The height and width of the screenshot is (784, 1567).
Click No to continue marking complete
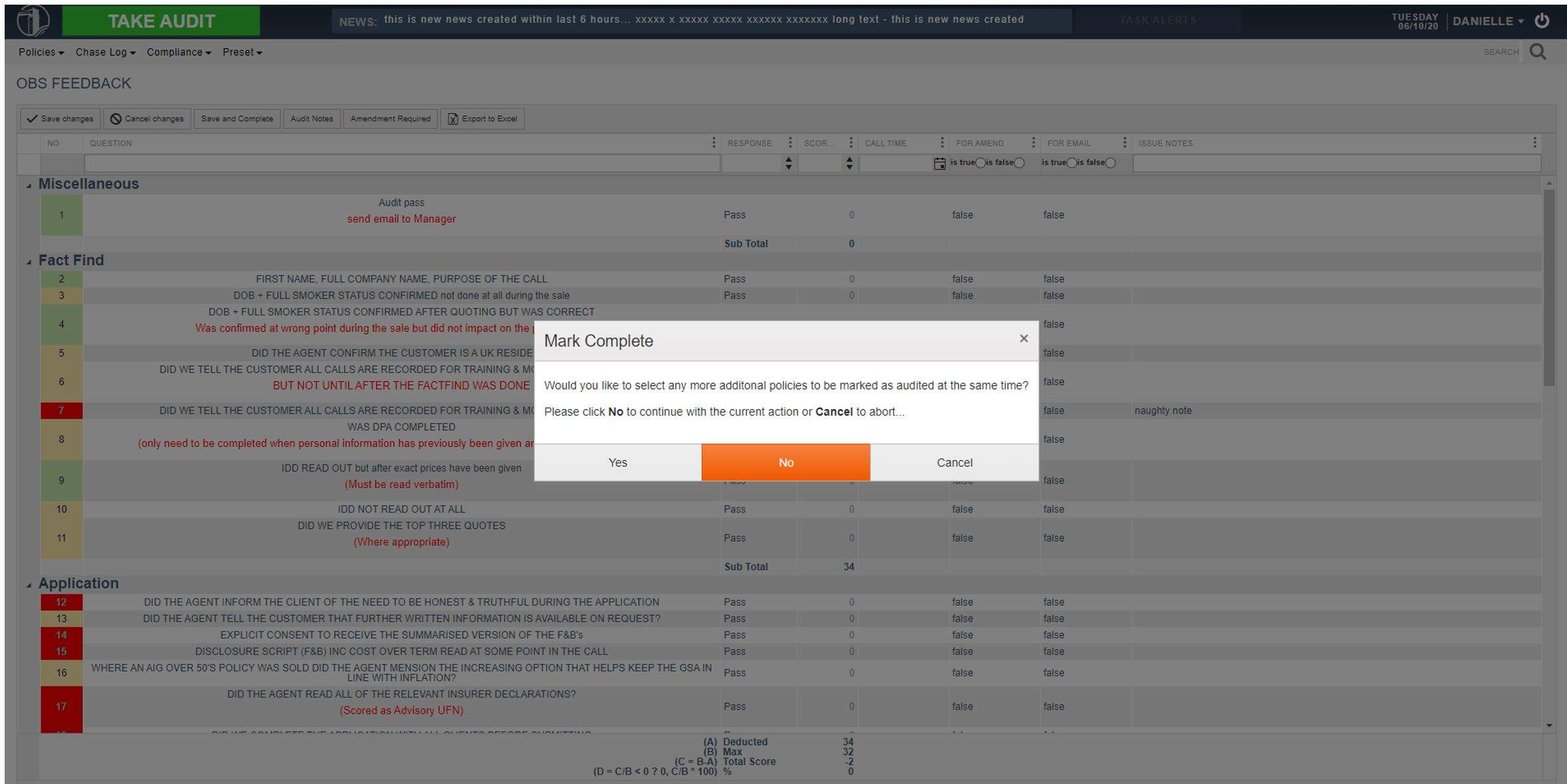tap(785, 463)
